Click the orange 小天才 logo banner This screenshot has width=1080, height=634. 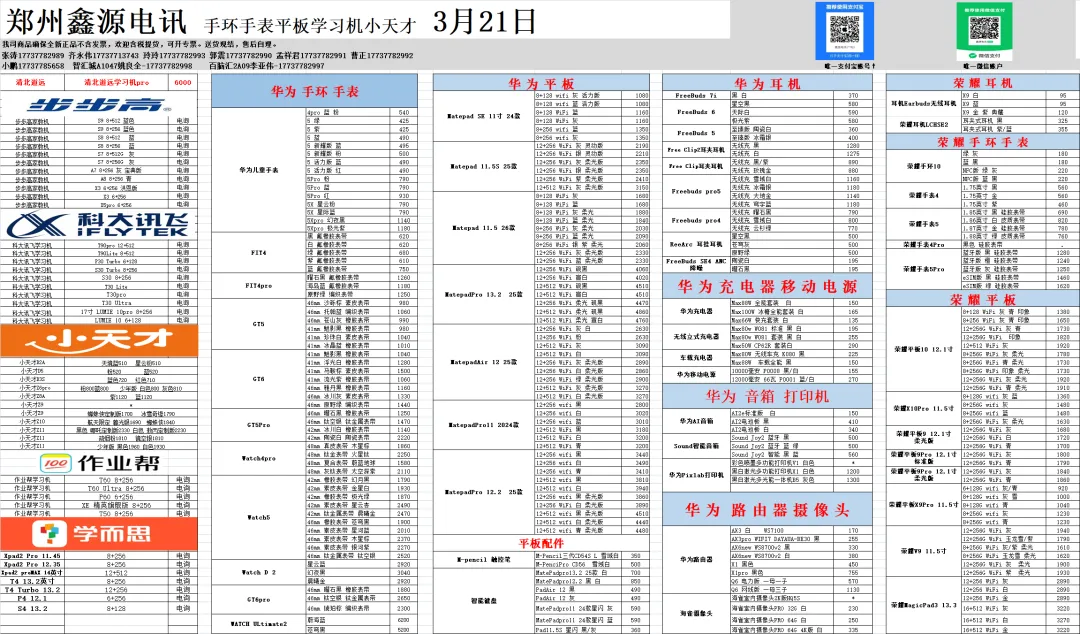click(x=99, y=340)
